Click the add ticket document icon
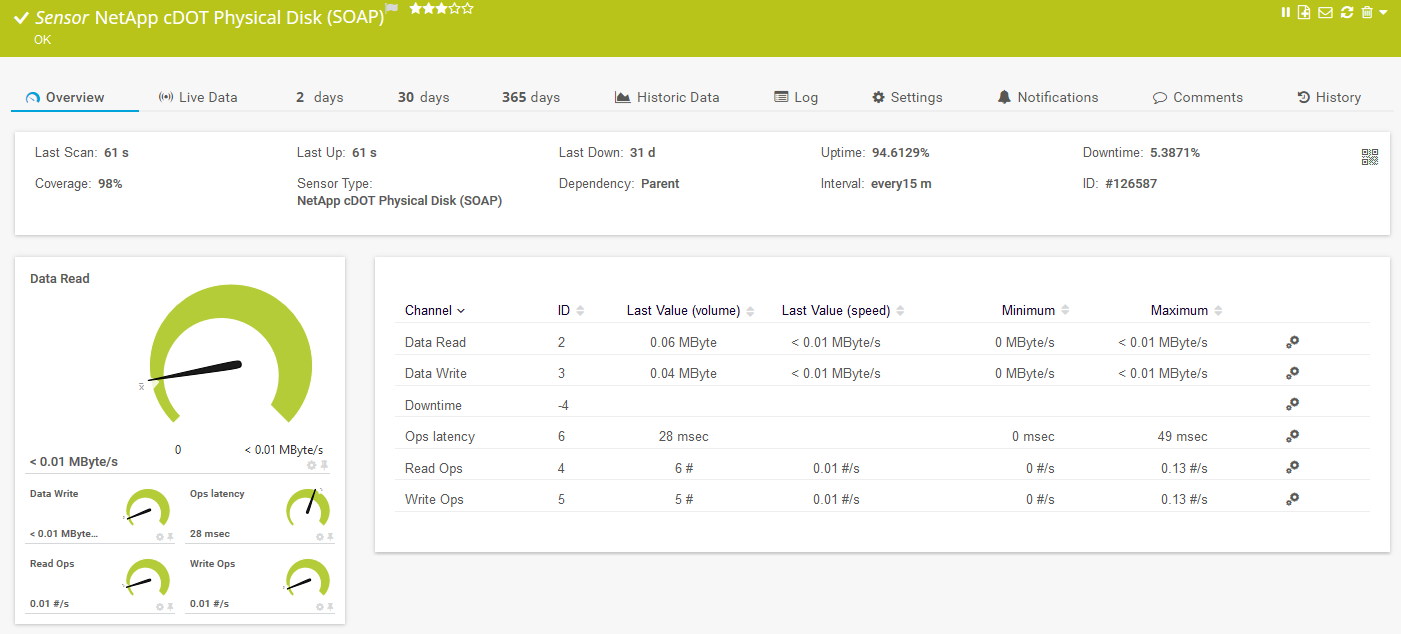The height and width of the screenshot is (634, 1401). tap(1304, 12)
